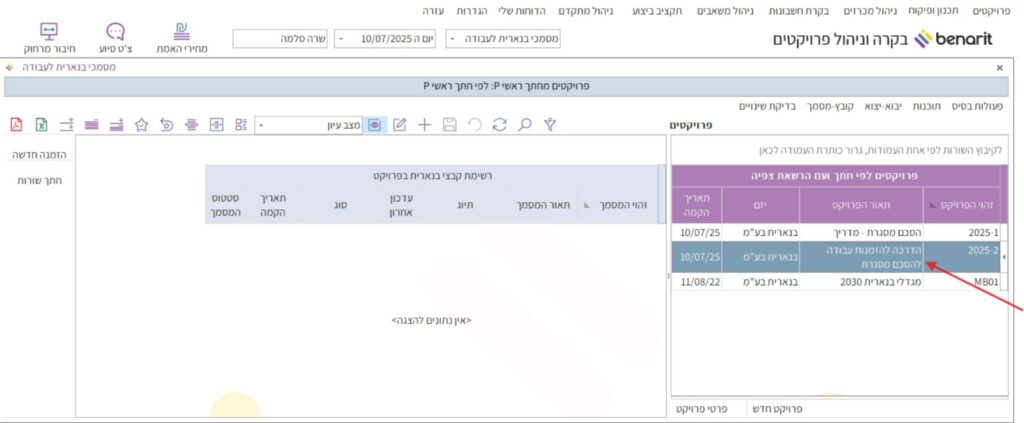Click the edit pencil icon in toolbar
This screenshot has width=1024, height=423.
click(399, 125)
